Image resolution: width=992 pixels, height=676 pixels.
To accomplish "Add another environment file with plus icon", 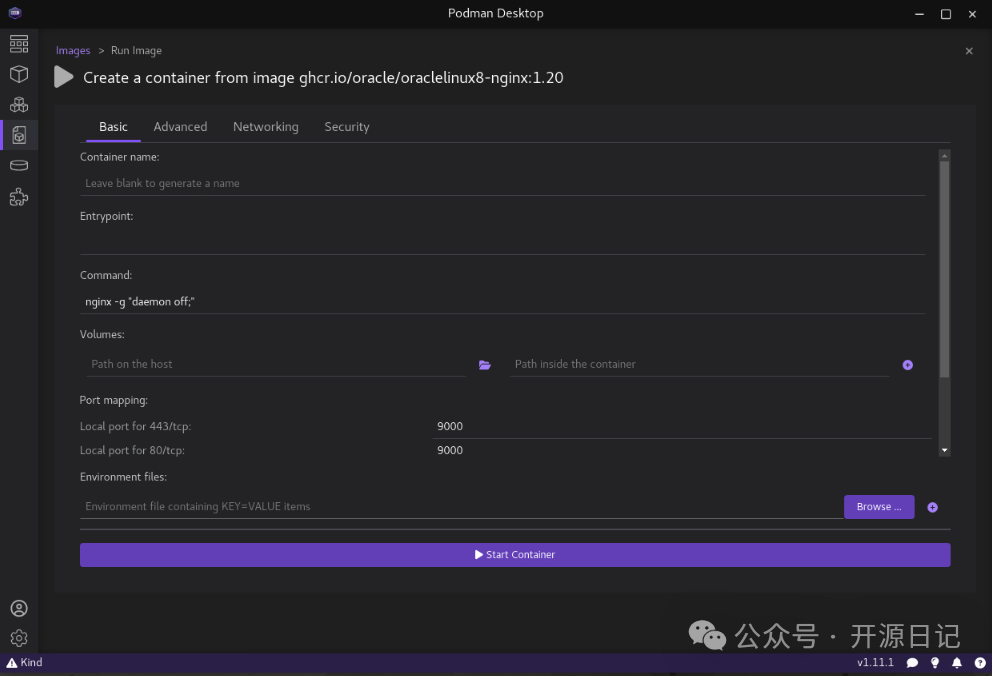I will pos(932,507).
